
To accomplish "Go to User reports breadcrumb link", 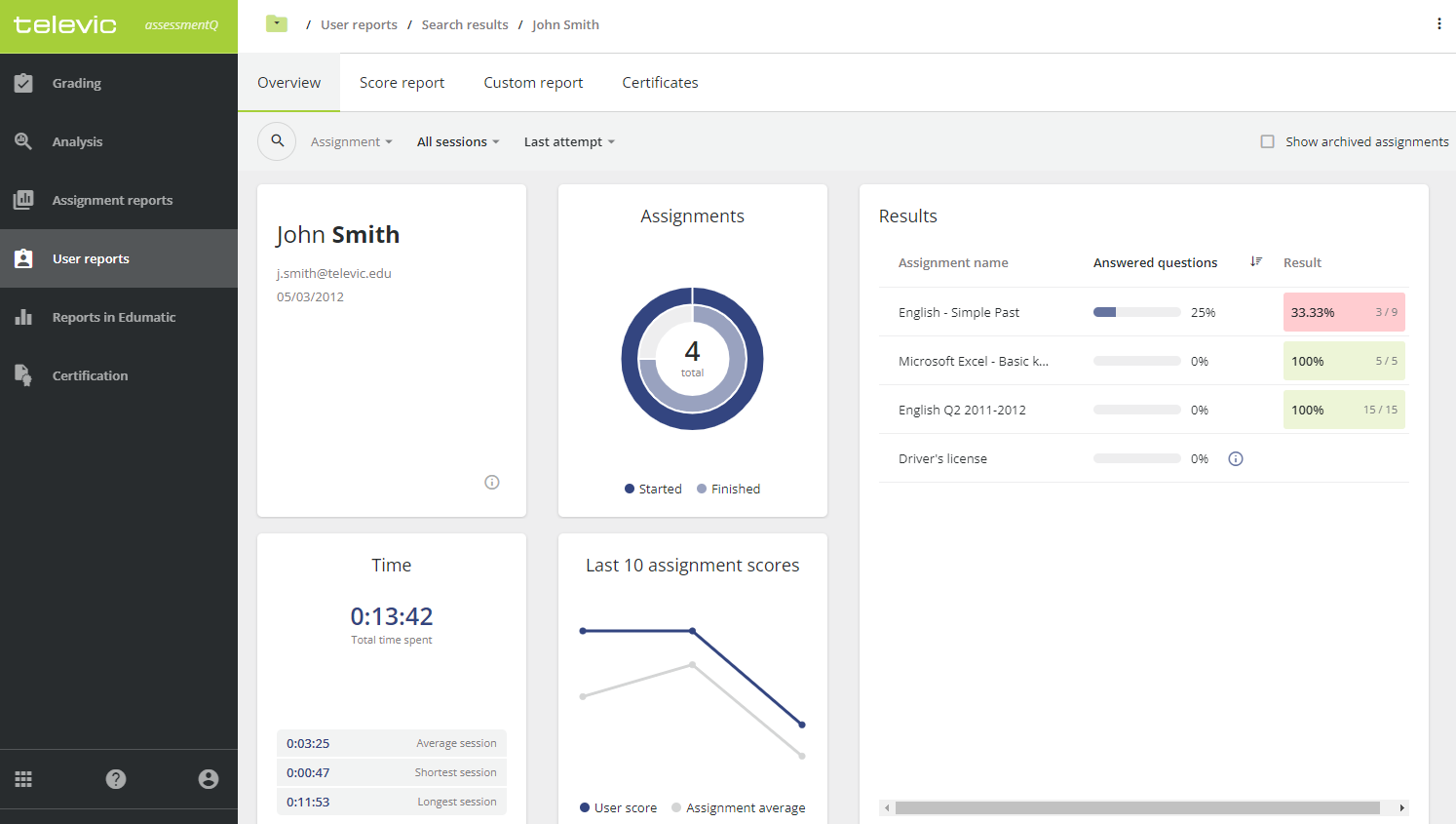I will click(x=359, y=24).
